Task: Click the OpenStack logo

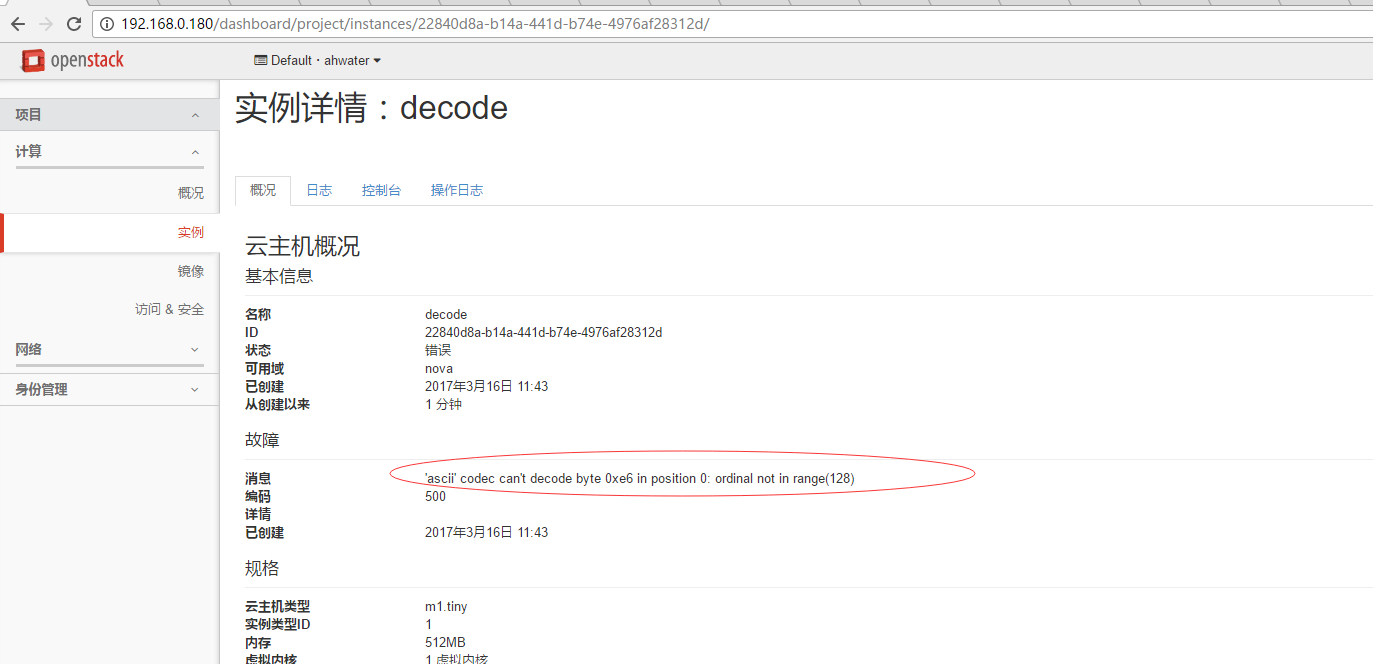Action: [x=71, y=60]
